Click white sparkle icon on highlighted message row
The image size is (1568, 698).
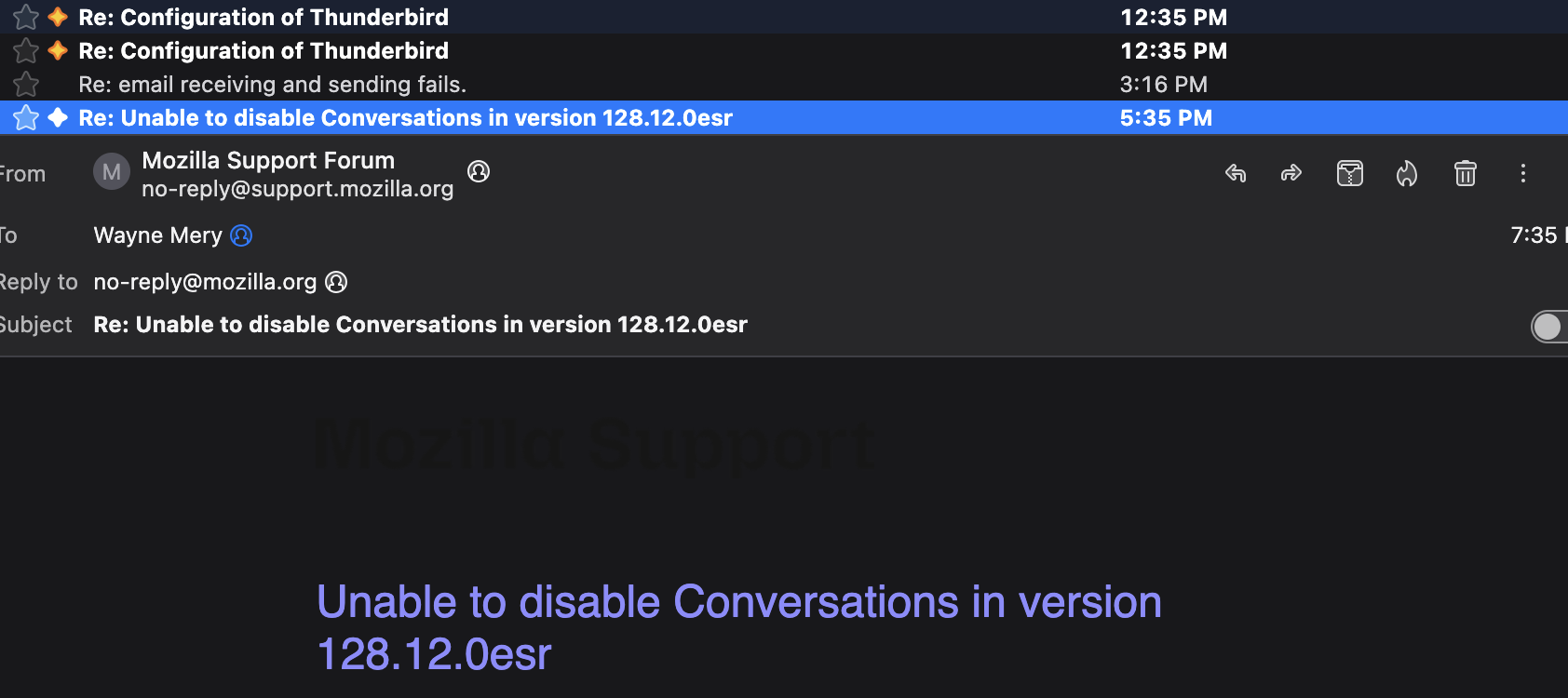coord(58,118)
